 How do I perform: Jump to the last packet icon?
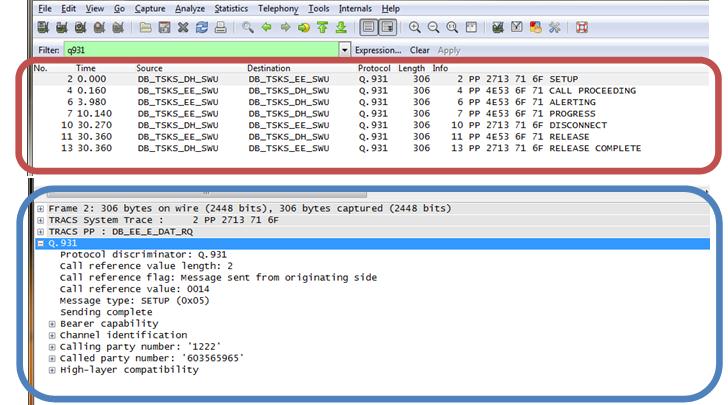[341, 27]
